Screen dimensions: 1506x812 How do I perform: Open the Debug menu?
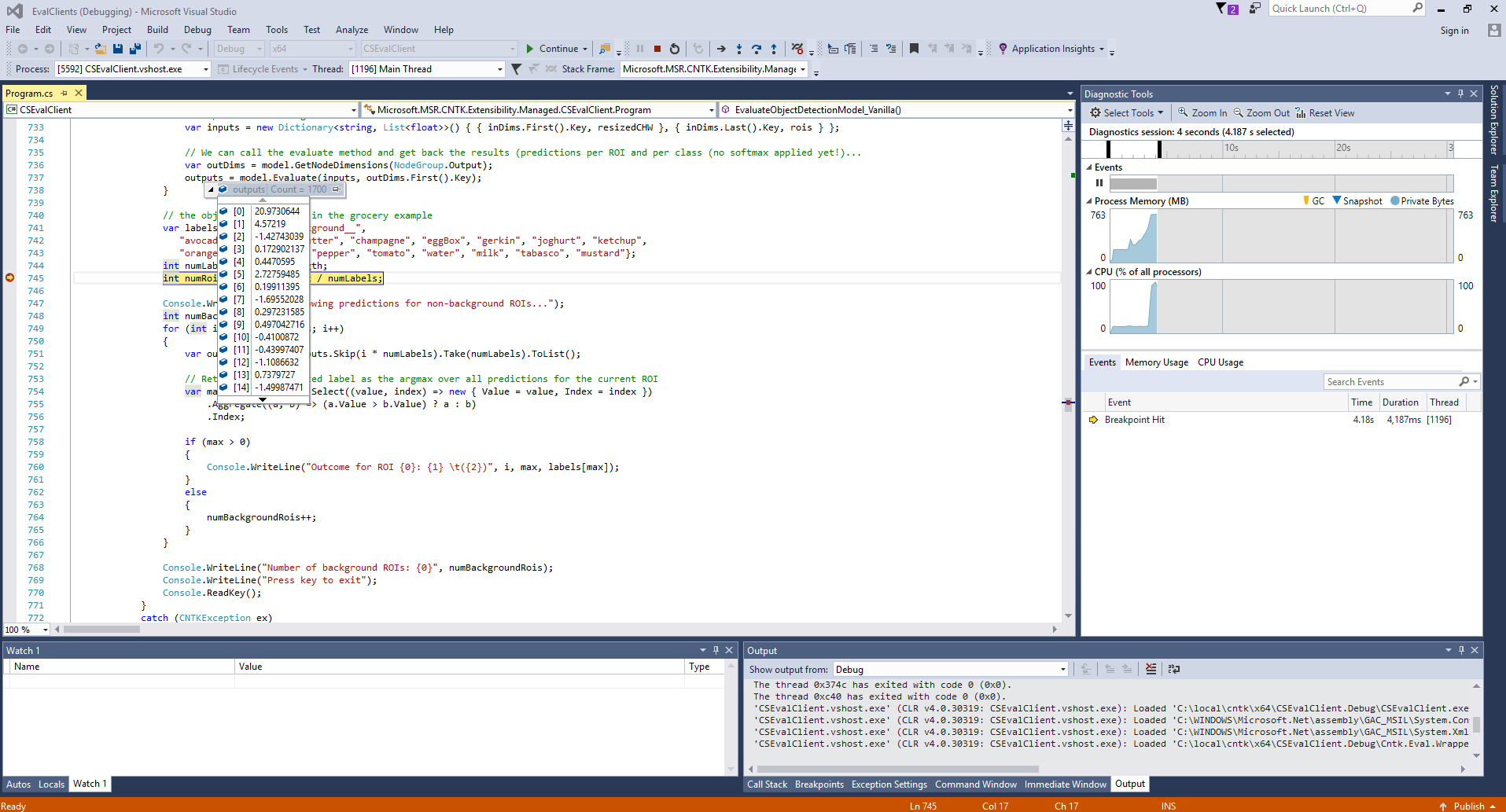point(197,29)
